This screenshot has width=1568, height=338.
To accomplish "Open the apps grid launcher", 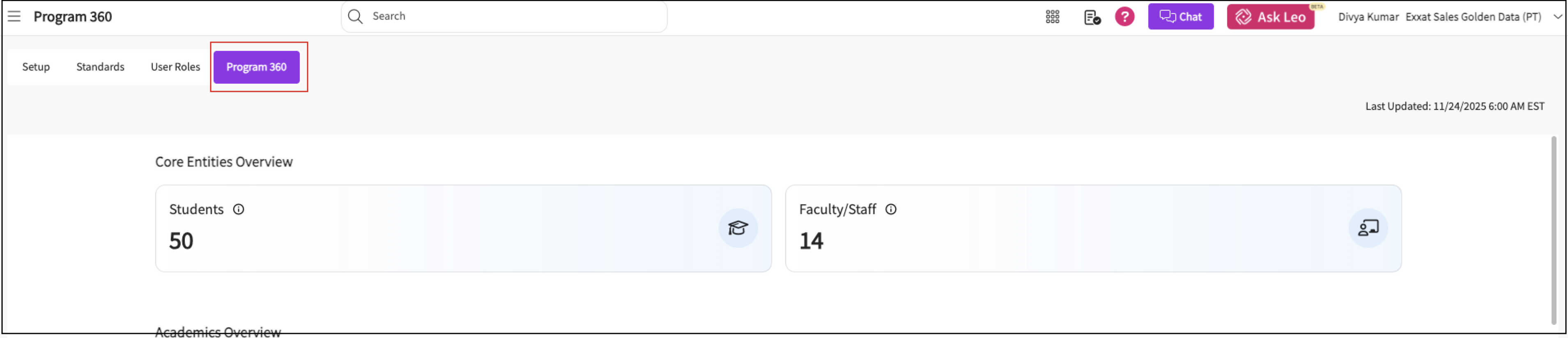I will [x=1053, y=17].
